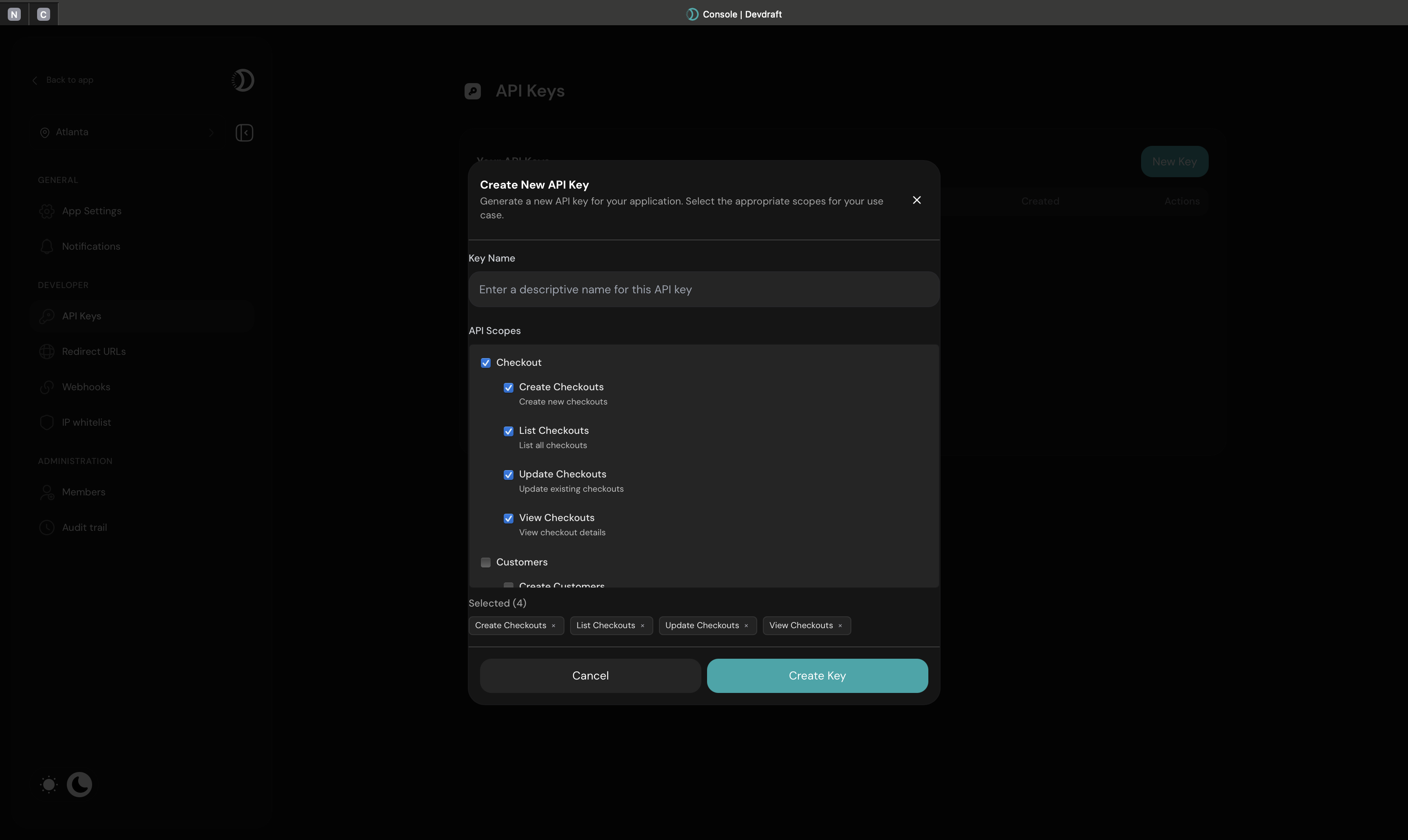
Task: Click the Atlanta location pin icon
Action: coord(45,132)
